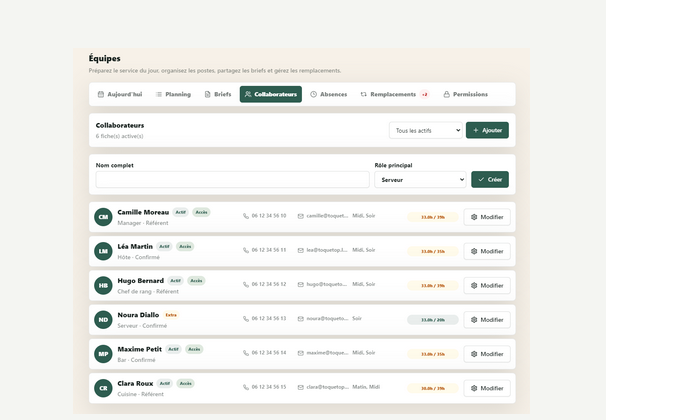This screenshot has height=420, width=680.
Task: Click Clara Roux's hours pill '30.0h / 39h'
Action: click(433, 388)
